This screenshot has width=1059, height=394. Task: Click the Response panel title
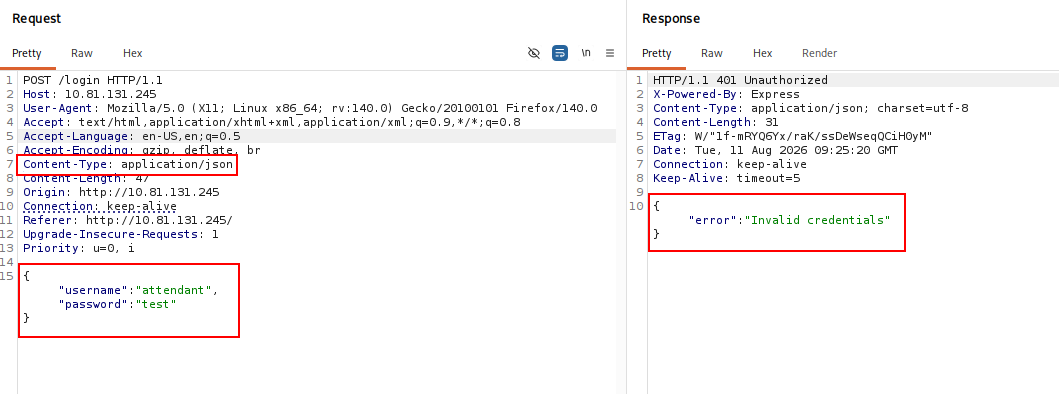point(671,19)
